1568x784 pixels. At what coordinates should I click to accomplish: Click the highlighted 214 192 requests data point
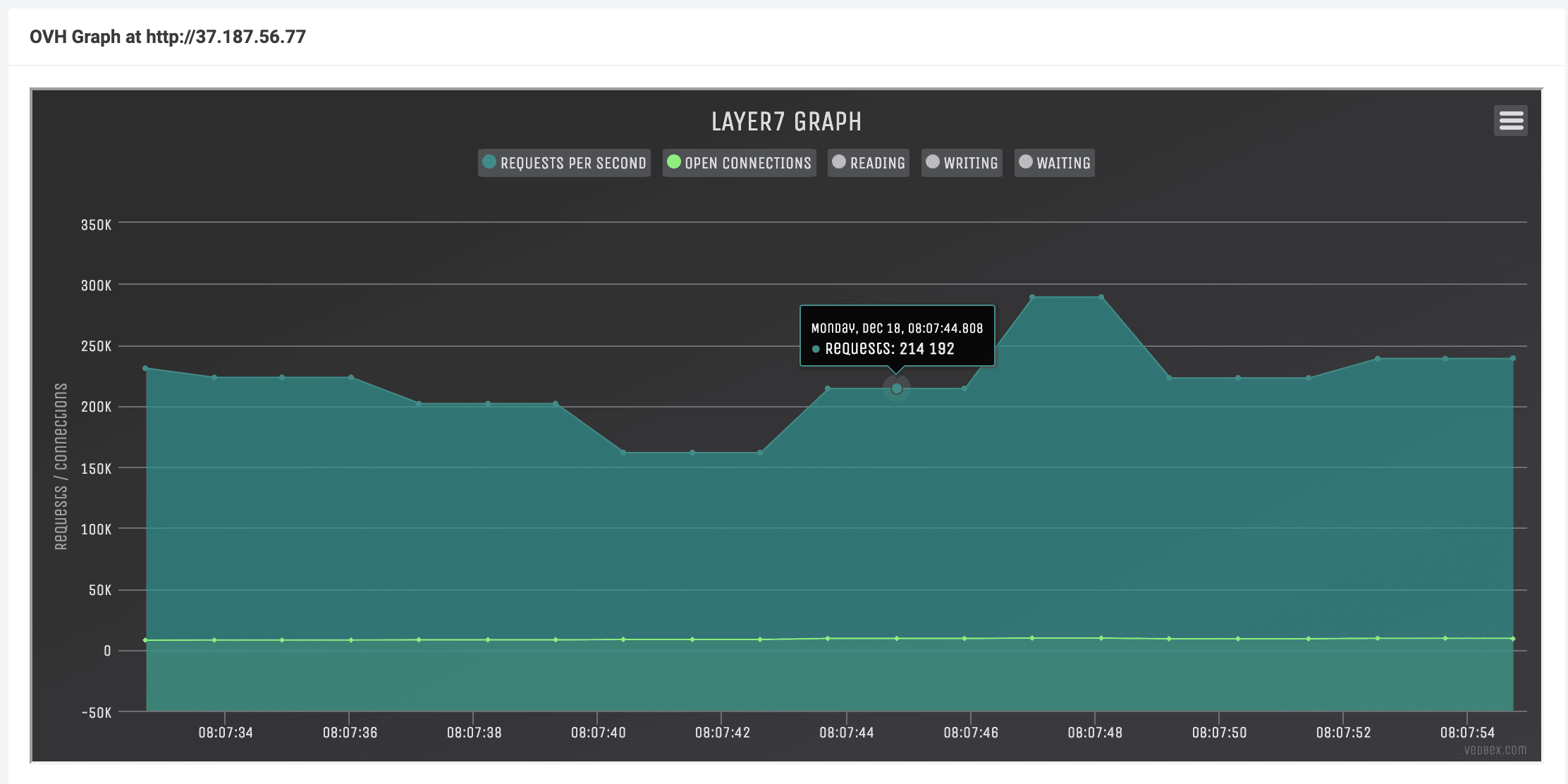click(896, 388)
